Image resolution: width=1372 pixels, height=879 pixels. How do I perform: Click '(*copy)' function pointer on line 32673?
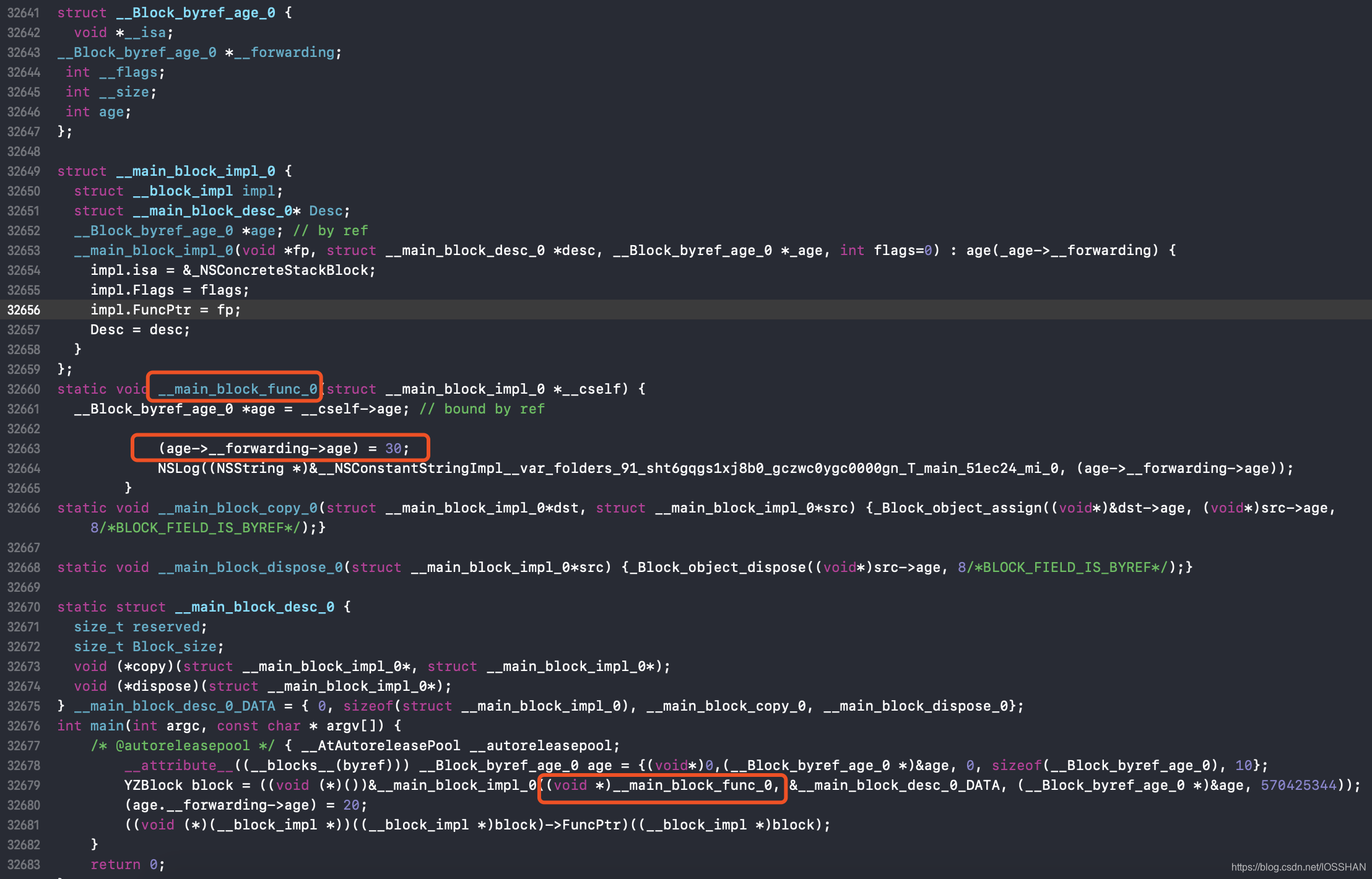click(145, 667)
